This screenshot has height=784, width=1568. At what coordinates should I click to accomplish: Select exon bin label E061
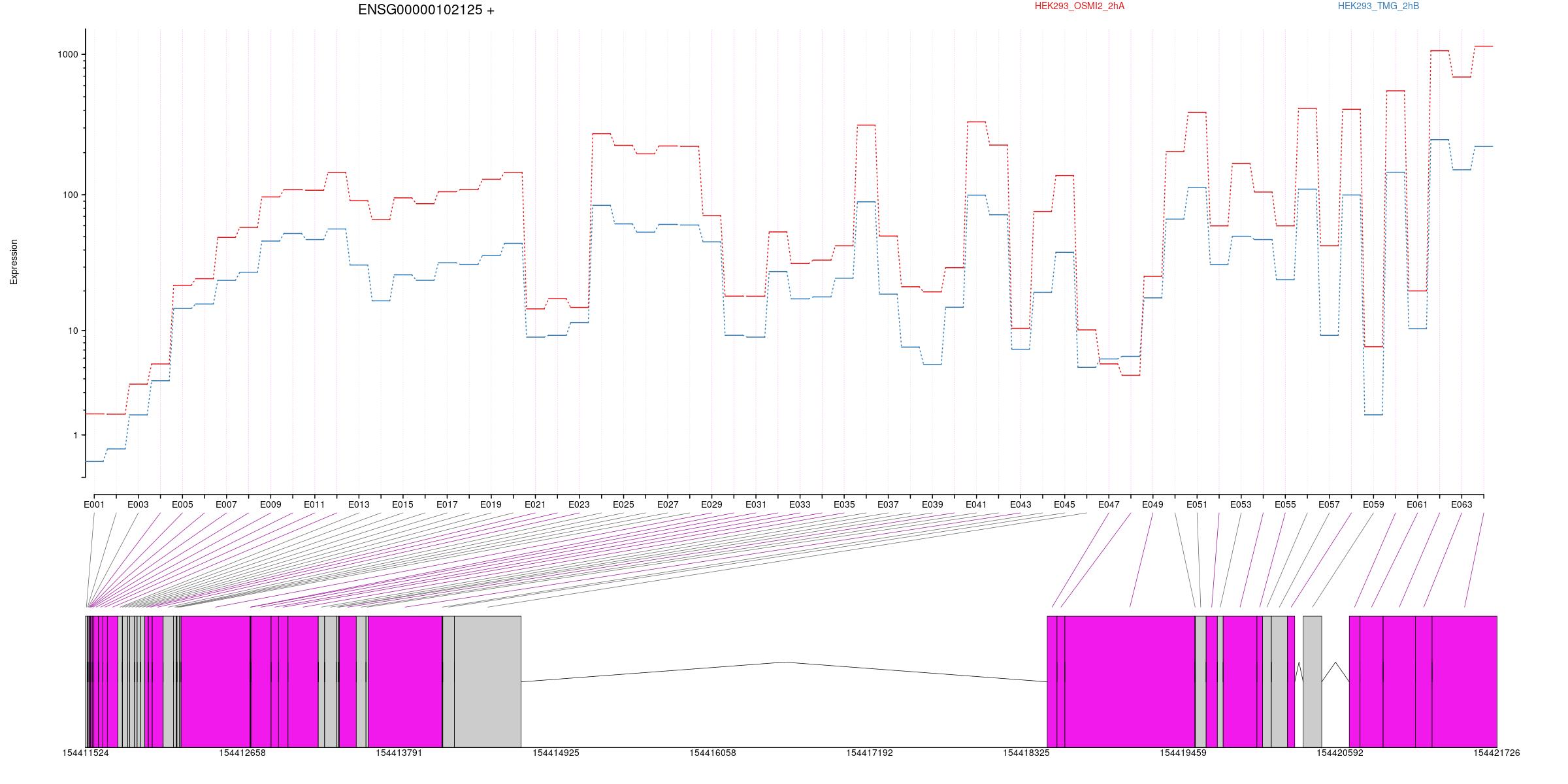[1417, 504]
